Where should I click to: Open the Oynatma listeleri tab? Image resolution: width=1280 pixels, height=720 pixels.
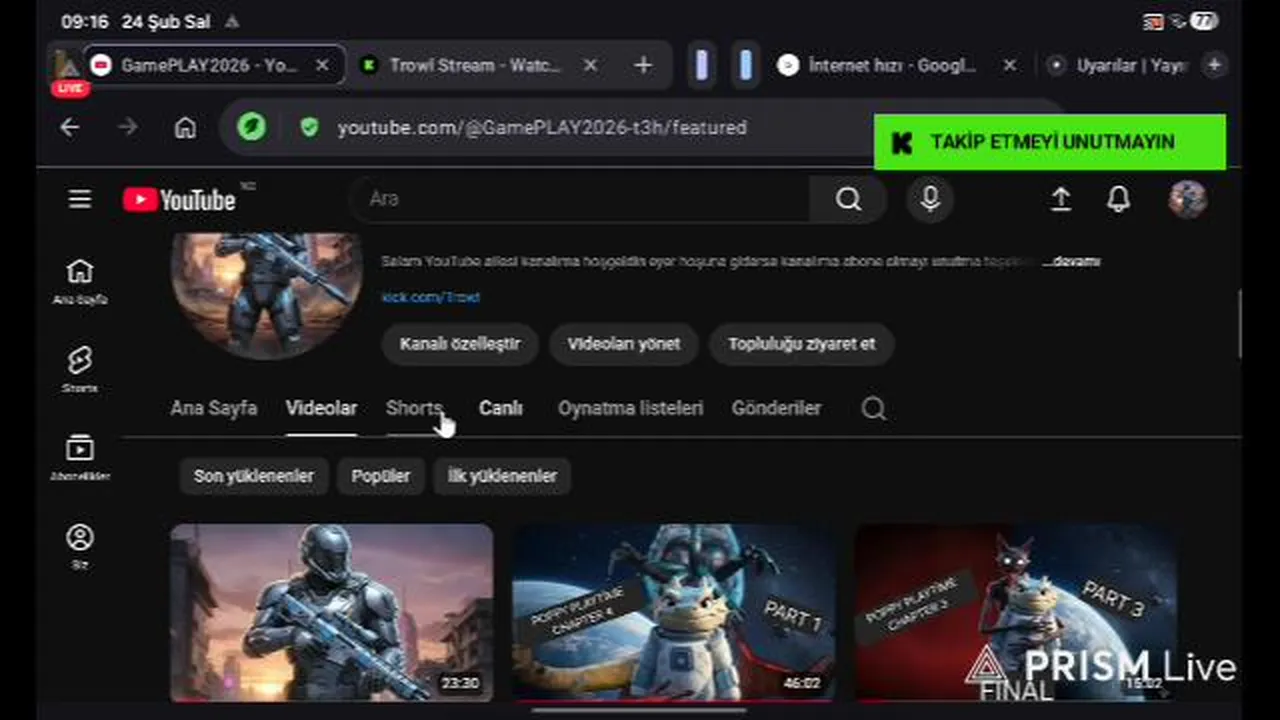click(x=630, y=408)
